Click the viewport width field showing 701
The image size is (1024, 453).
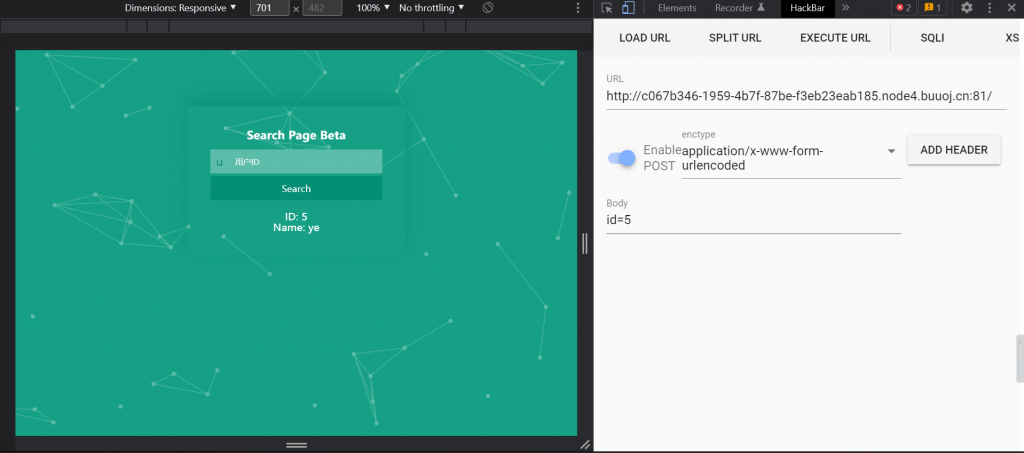click(x=270, y=8)
